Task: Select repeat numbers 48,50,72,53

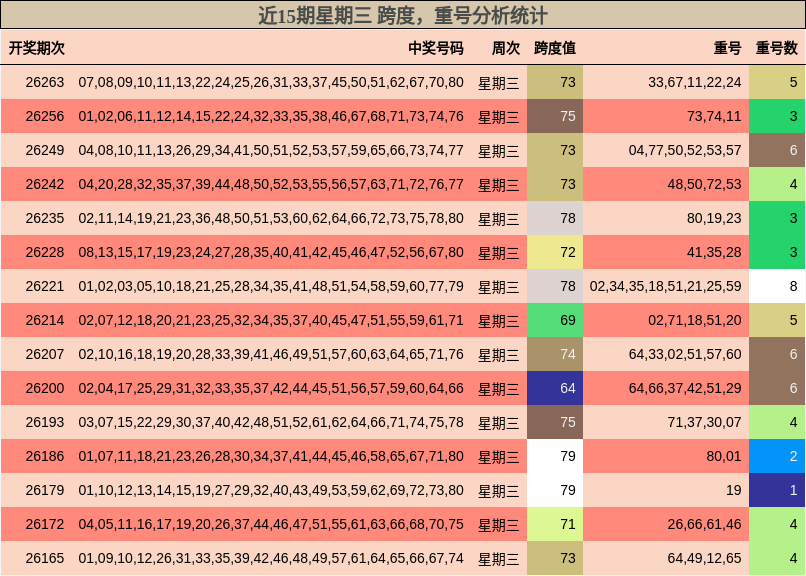Action: tap(704, 184)
